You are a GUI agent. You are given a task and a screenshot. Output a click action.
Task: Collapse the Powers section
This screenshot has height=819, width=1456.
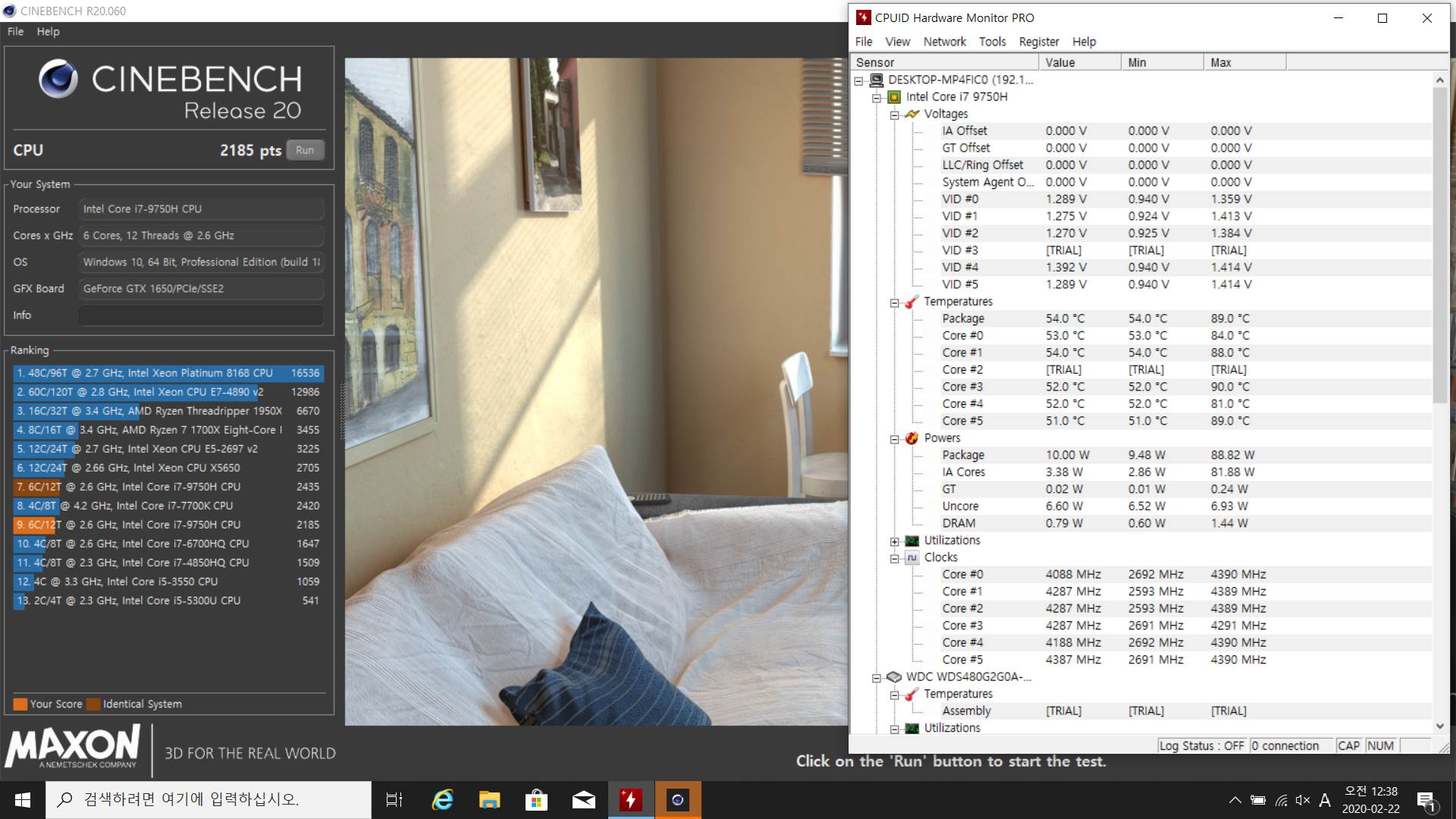click(895, 439)
